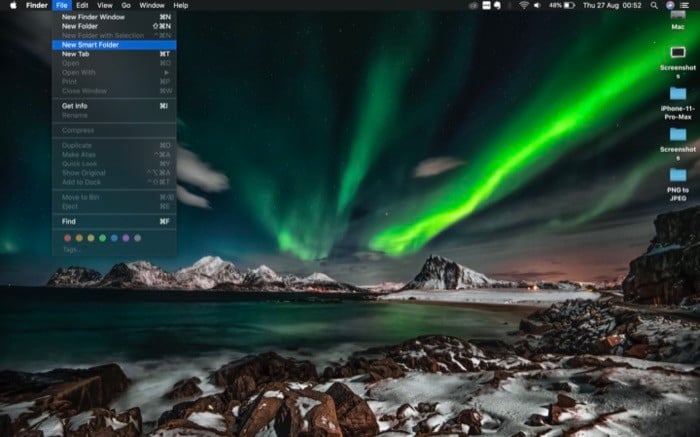Apply the blue tag color
The height and width of the screenshot is (437, 700).
pyautogui.click(x=114, y=238)
